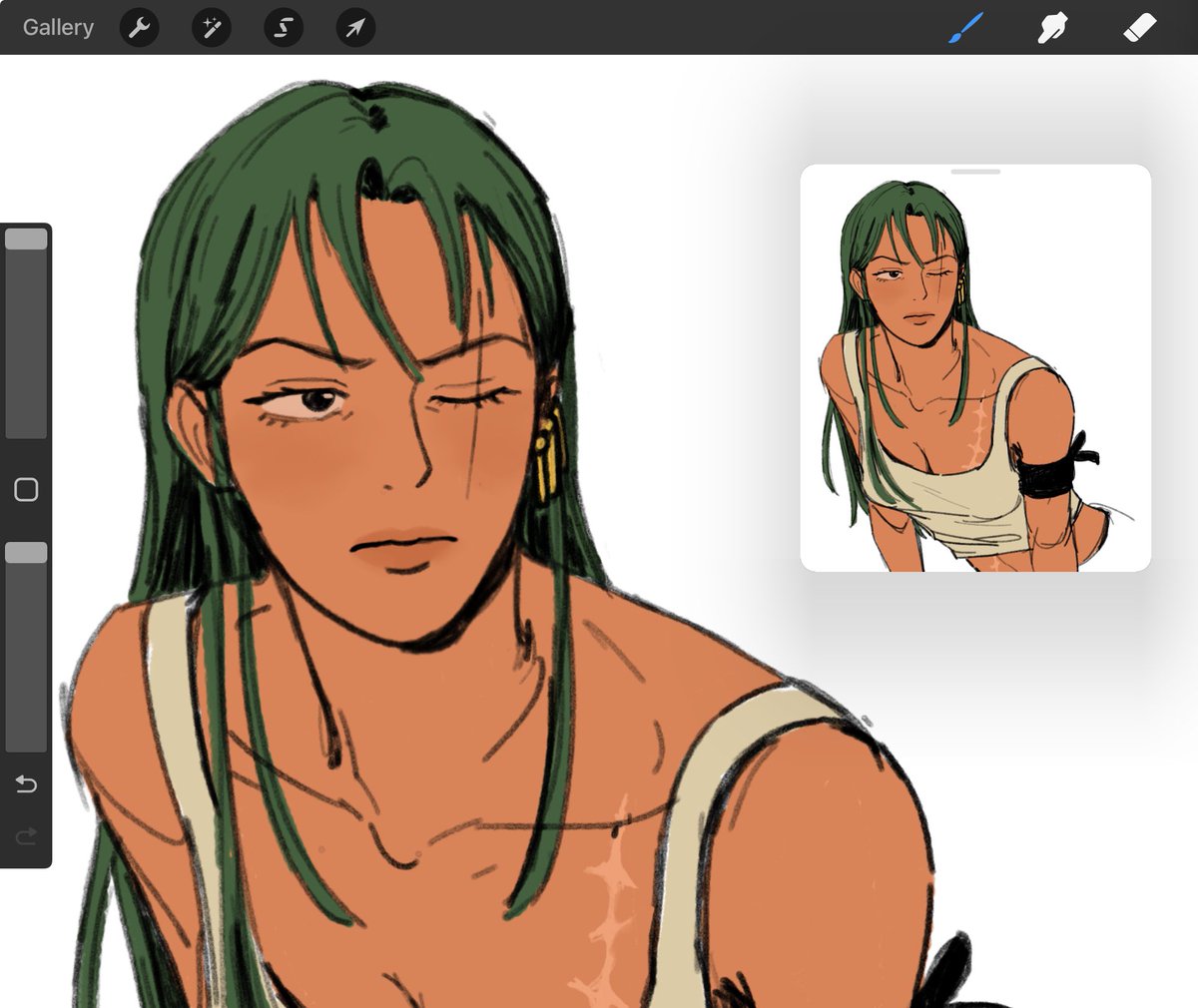Screen dimensions: 1198x1008
Task: Open the Actions wrench menu
Action: click(140, 27)
